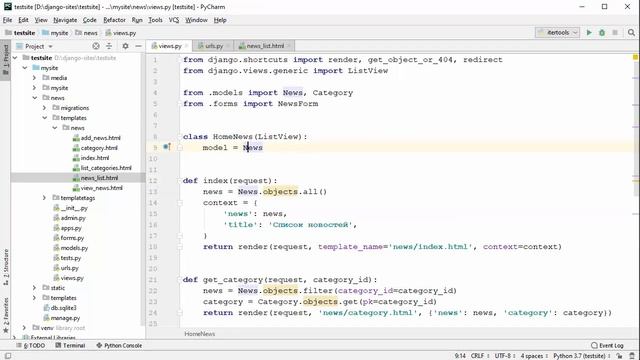Click the Stop square icon
This screenshot has width=640, height=360.
click(x=615, y=33)
